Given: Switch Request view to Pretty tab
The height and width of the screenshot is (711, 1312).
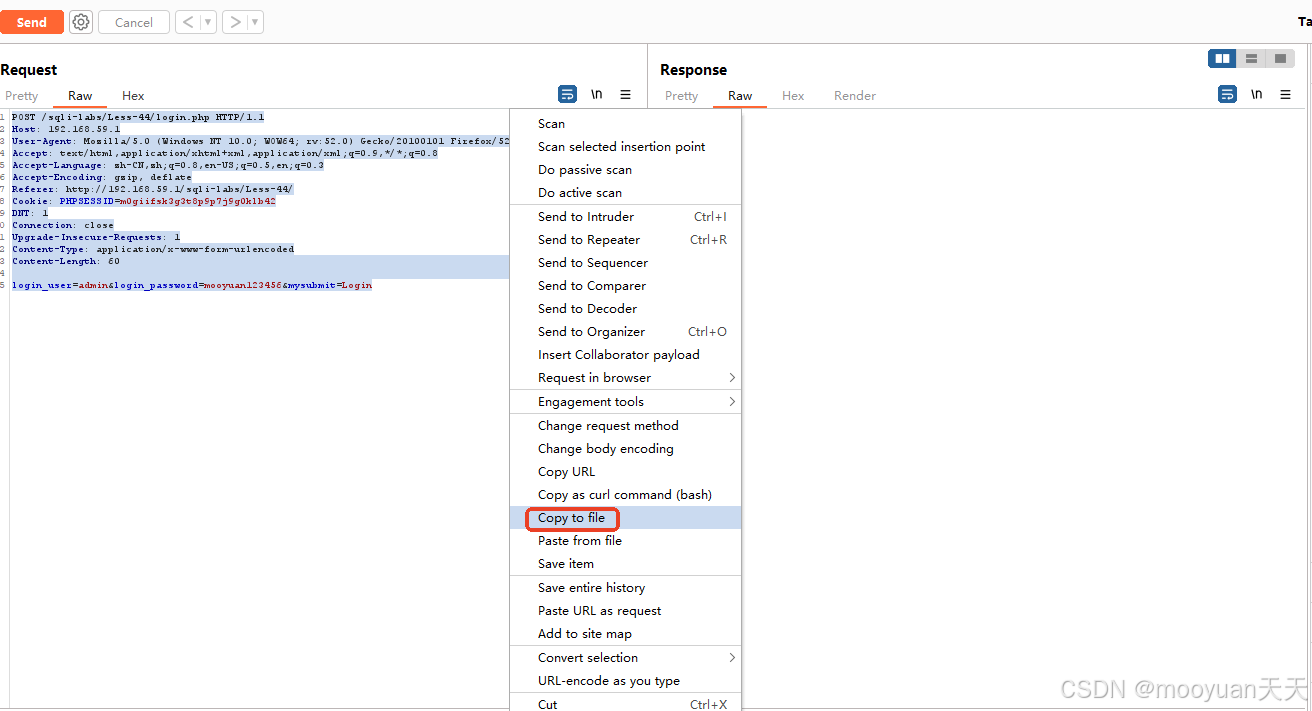Looking at the screenshot, I should (x=22, y=96).
